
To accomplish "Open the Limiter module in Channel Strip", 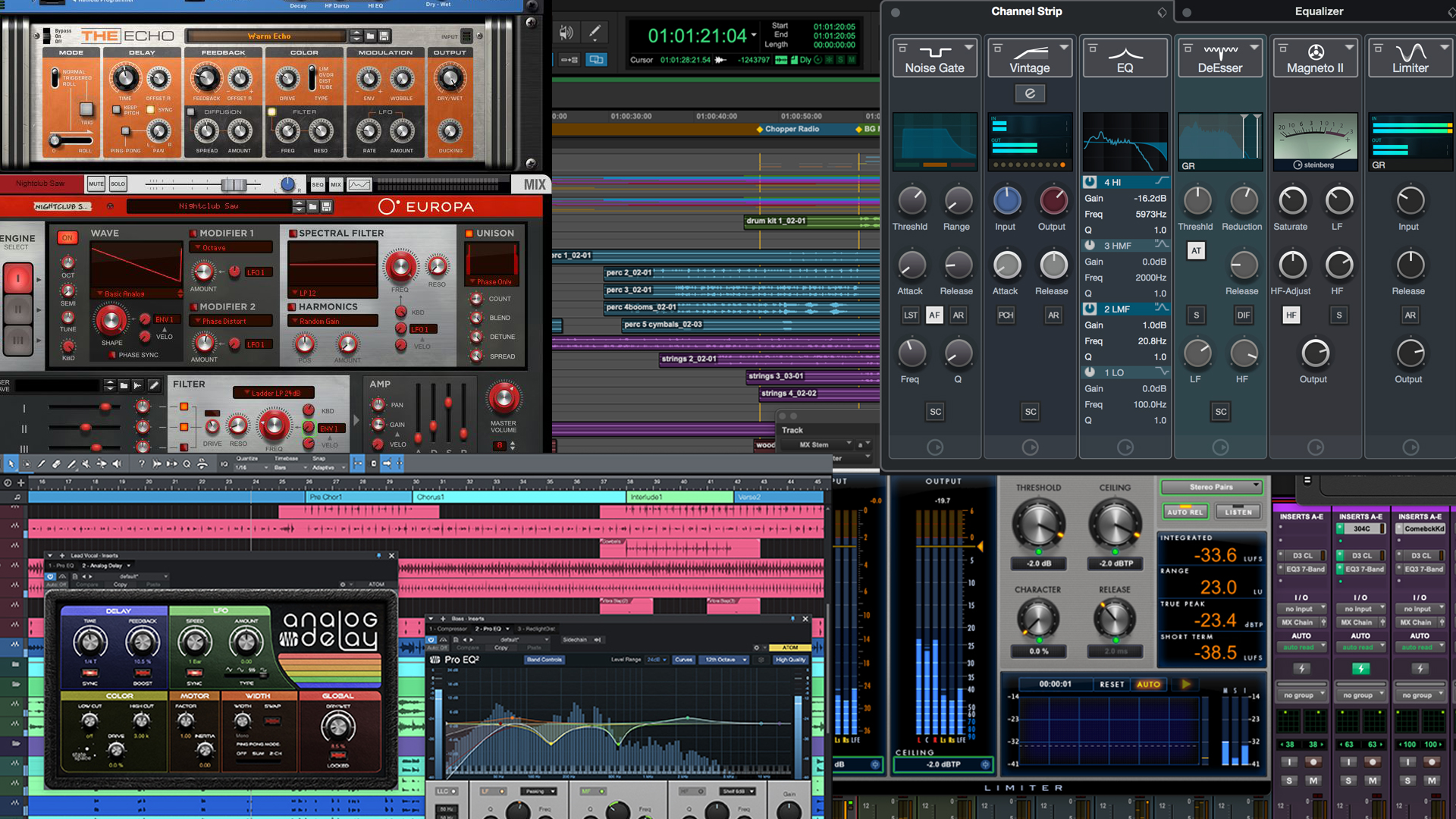I will [1410, 58].
